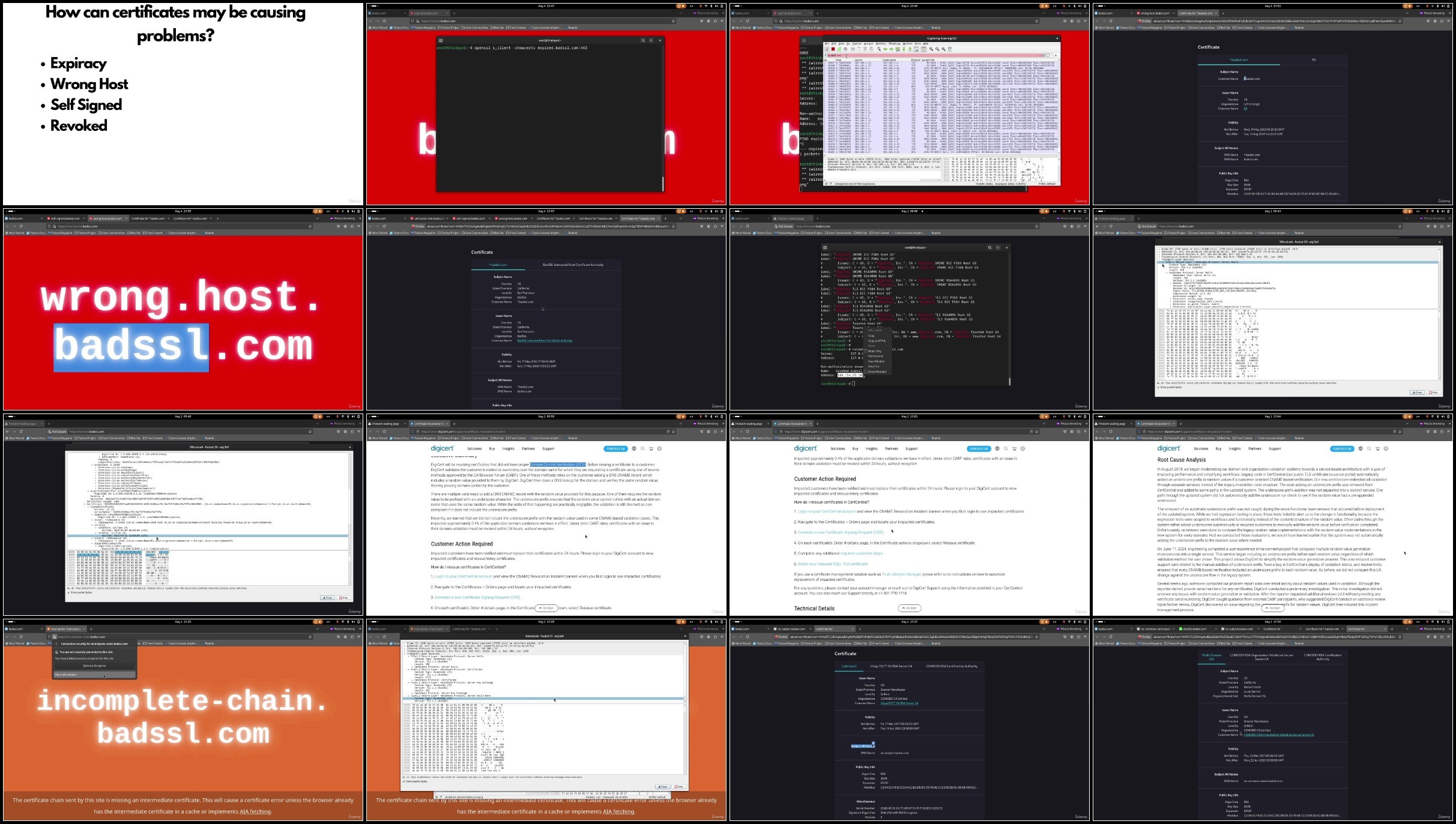Choose Copy as HTML in terminal context menu

pos(877,341)
